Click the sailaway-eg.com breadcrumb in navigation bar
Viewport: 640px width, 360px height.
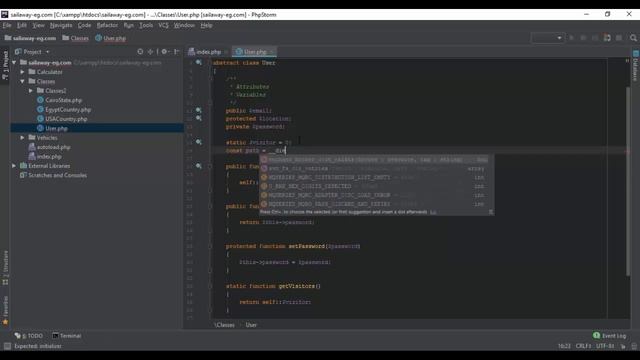tap(31, 38)
